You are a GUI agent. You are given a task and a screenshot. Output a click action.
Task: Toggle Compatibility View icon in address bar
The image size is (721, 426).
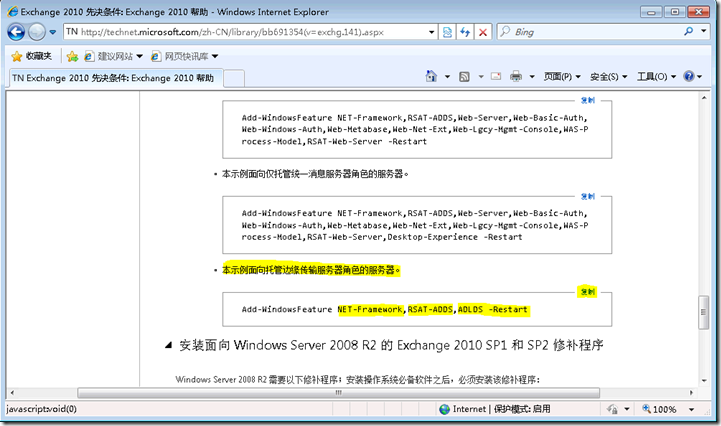[447, 32]
